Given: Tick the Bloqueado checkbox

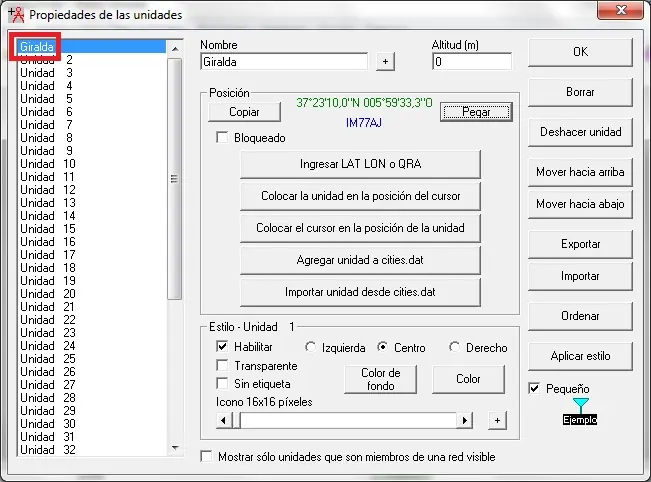Looking at the screenshot, I should tap(223, 137).
